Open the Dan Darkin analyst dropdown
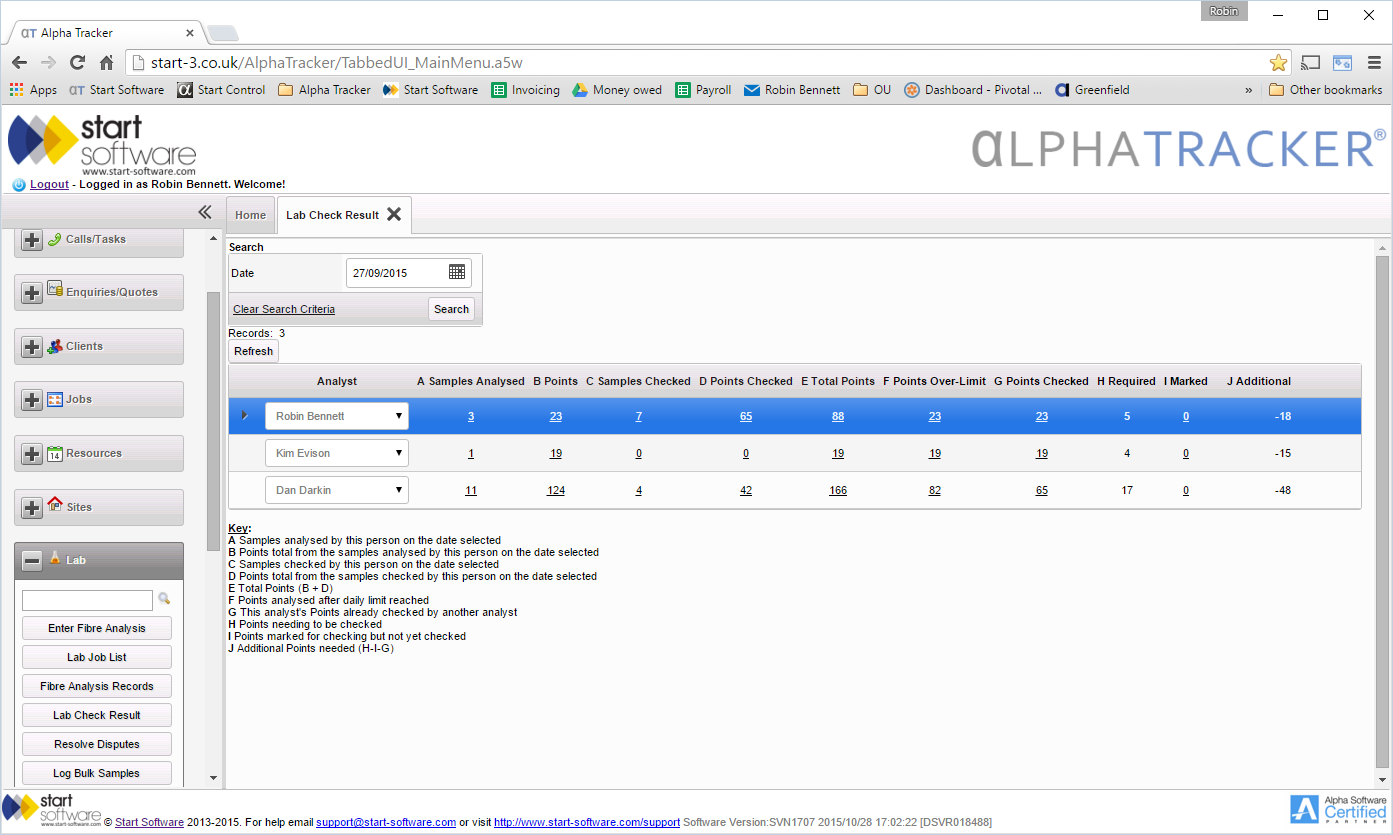Image resolution: width=1393 pixels, height=835 pixels. [398, 489]
